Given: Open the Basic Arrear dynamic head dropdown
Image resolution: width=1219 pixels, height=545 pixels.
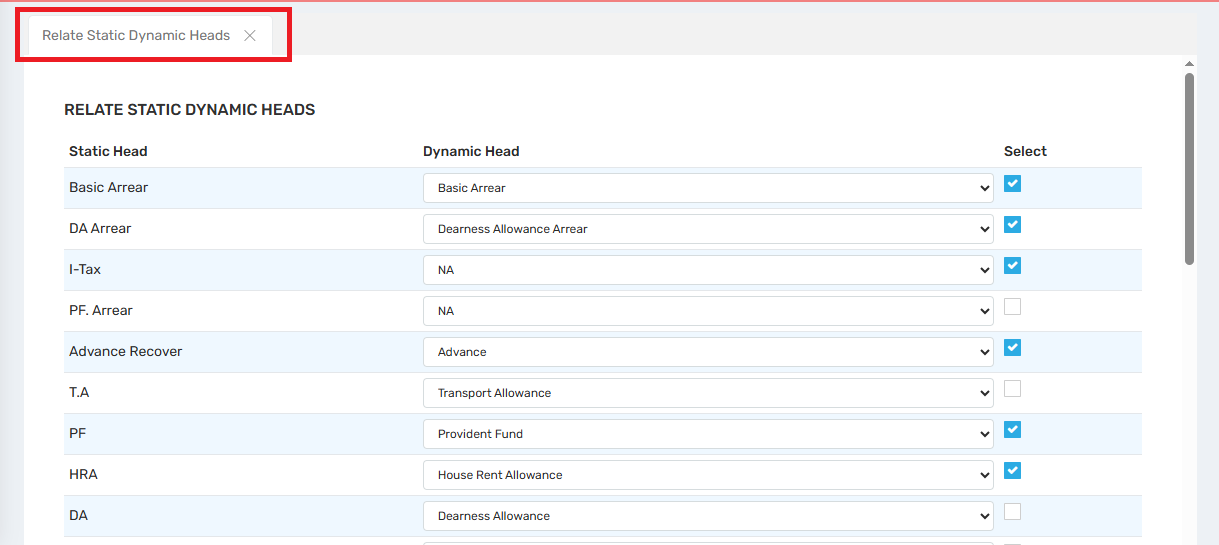Looking at the screenshot, I should 708,188.
